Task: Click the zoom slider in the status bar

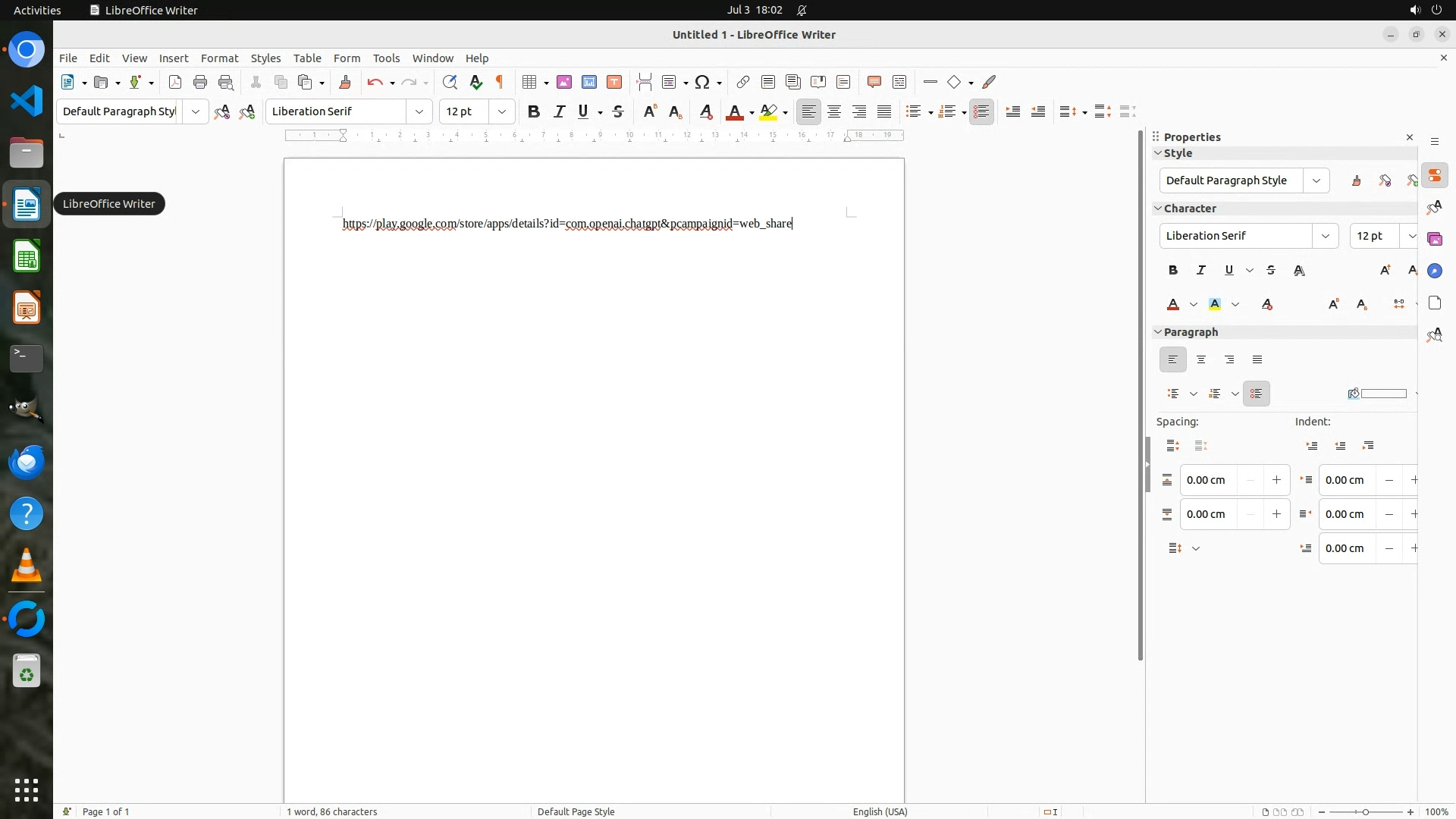Action: [x=1365, y=811]
